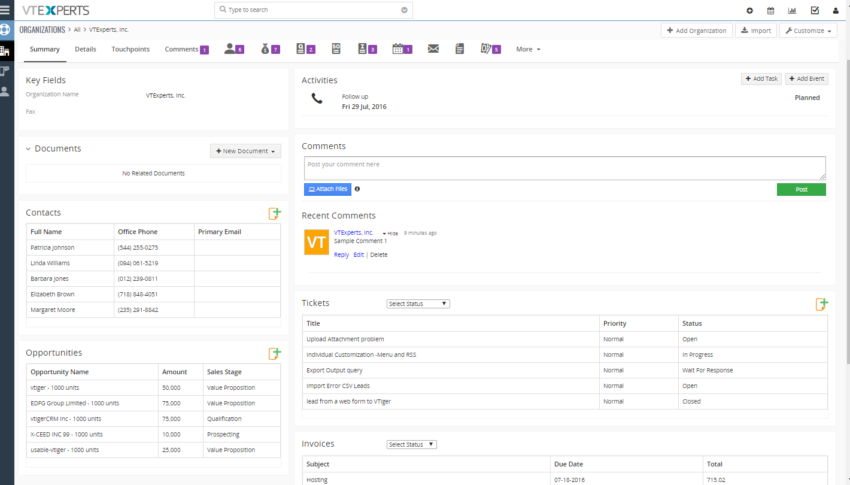Focus the Post your comment box
Viewport: 850px width, 485px height.
point(565,168)
